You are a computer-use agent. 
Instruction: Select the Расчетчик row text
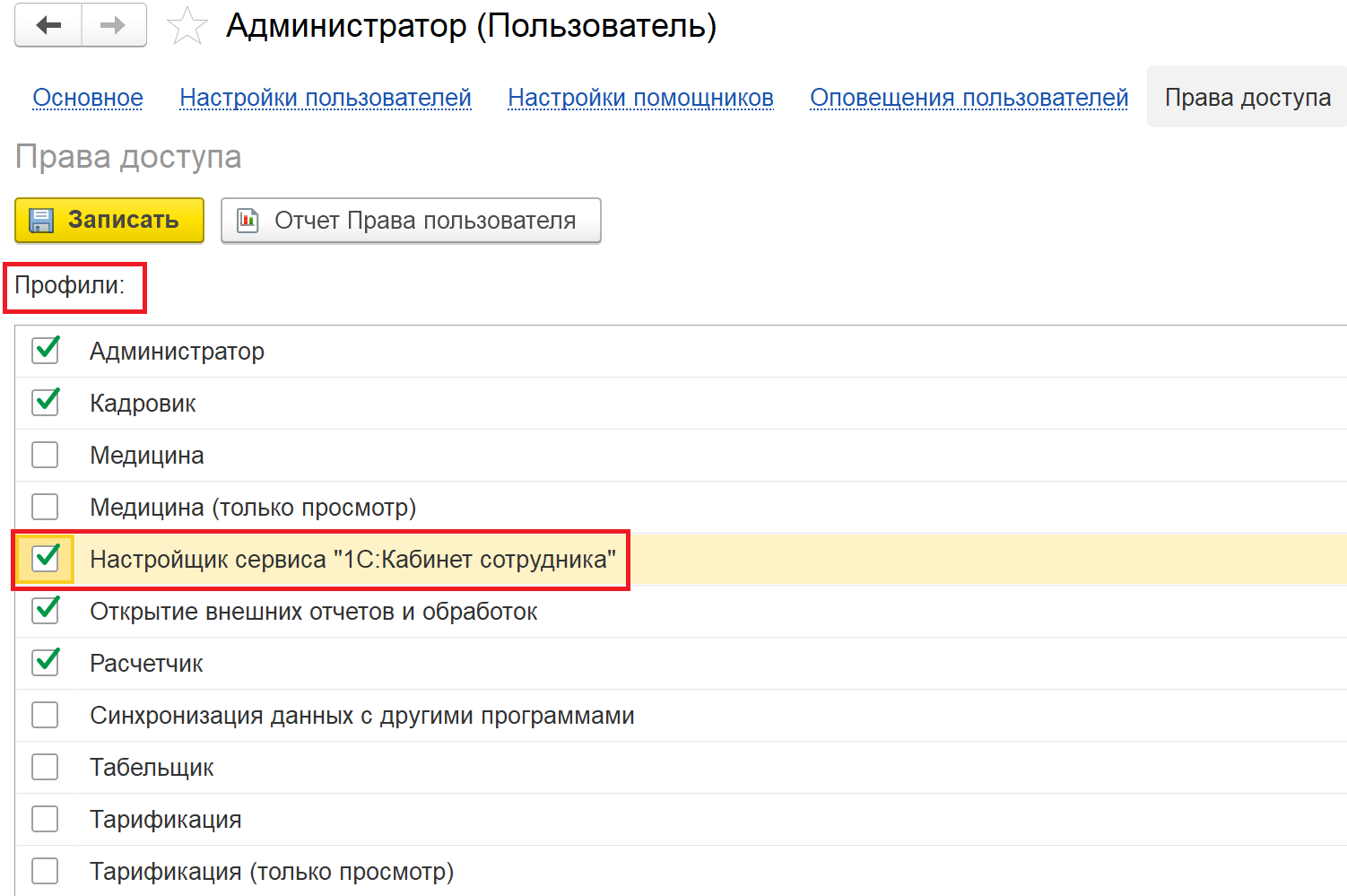pyautogui.click(x=146, y=664)
